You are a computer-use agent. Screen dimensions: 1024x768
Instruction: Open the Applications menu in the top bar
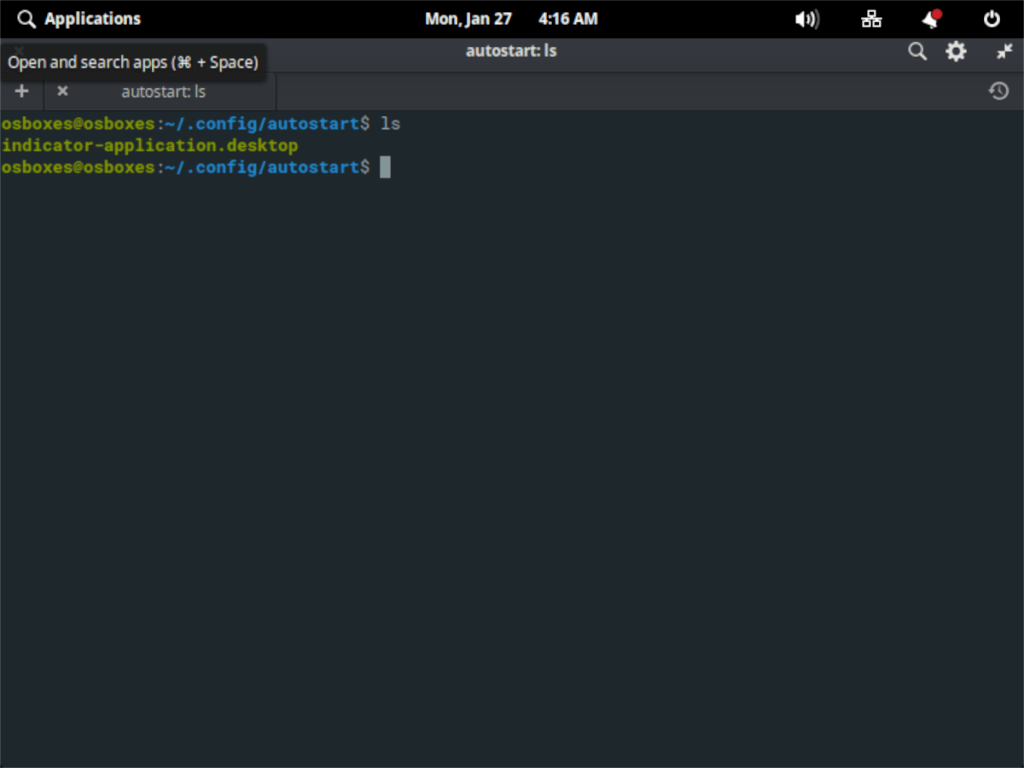click(92, 18)
